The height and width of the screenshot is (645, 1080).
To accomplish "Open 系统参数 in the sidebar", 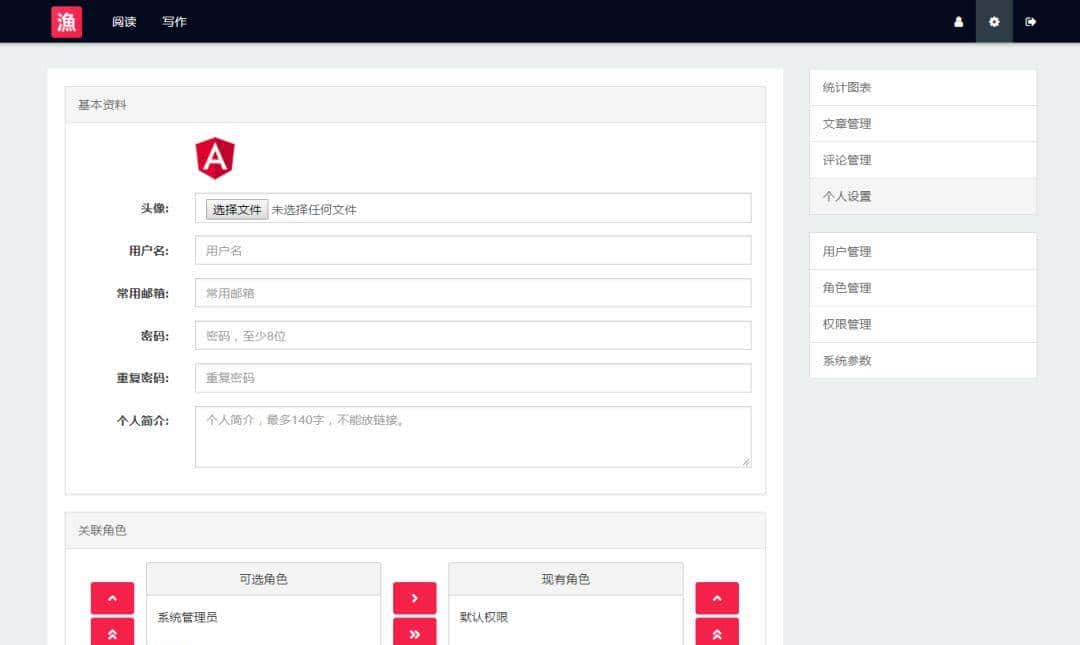I will (x=923, y=360).
